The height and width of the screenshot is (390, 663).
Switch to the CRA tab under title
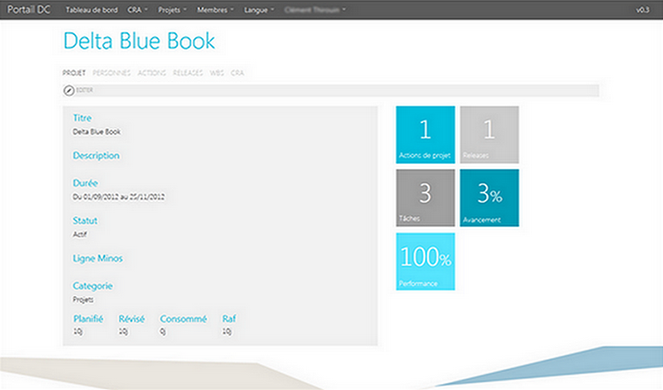pos(237,73)
